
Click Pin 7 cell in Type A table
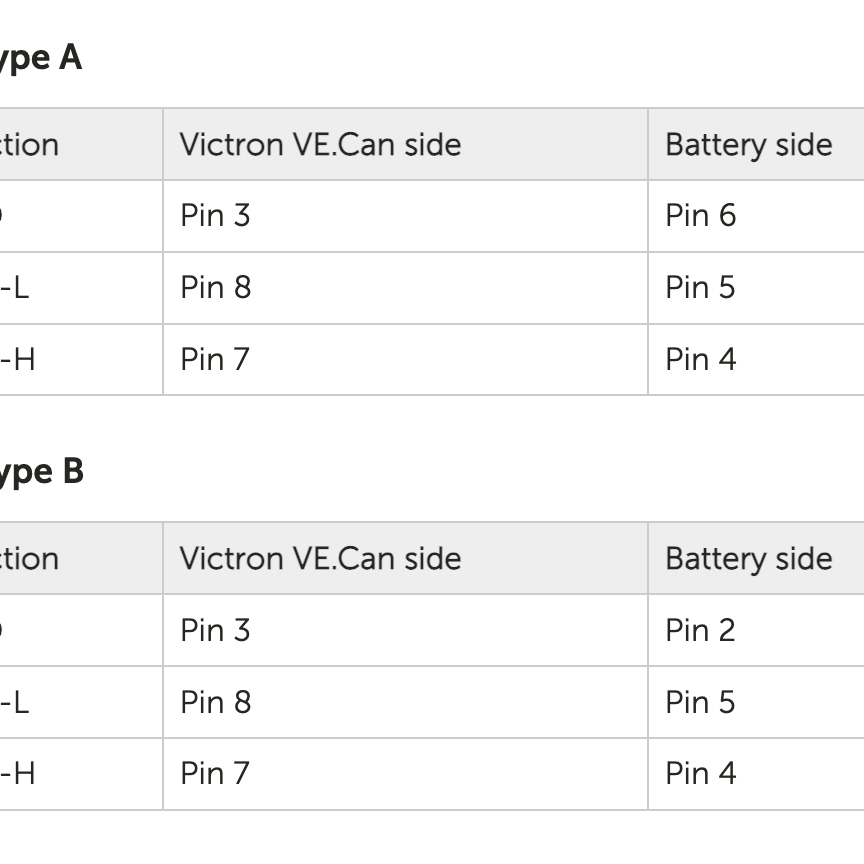pyautogui.click(x=215, y=359)
